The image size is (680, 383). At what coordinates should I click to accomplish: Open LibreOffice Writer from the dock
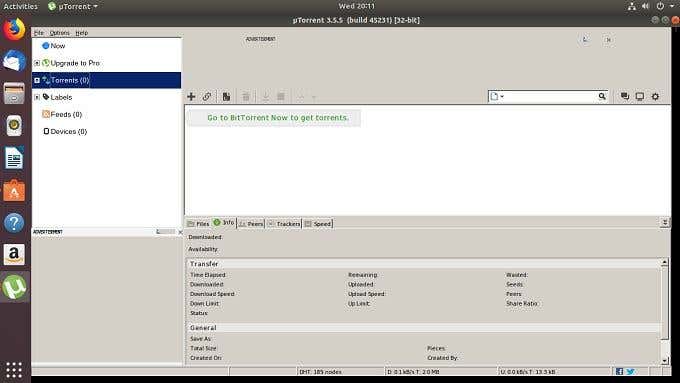(14, 158)
